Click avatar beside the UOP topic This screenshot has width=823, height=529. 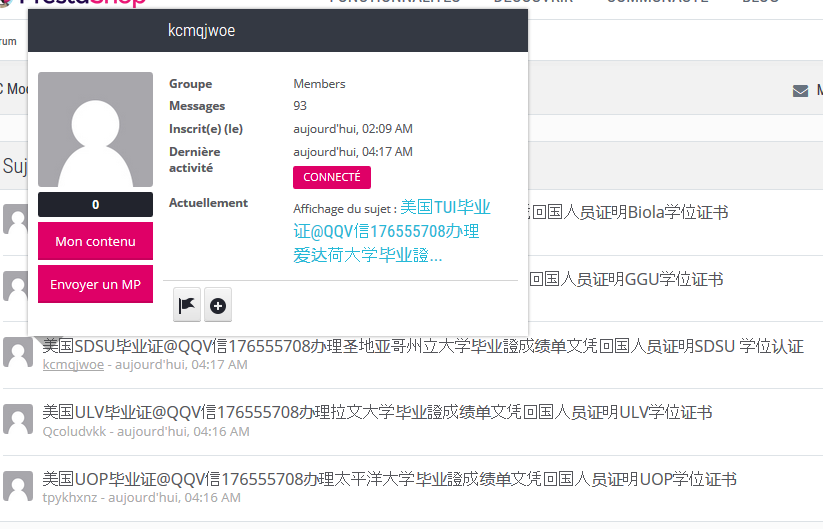17,485
